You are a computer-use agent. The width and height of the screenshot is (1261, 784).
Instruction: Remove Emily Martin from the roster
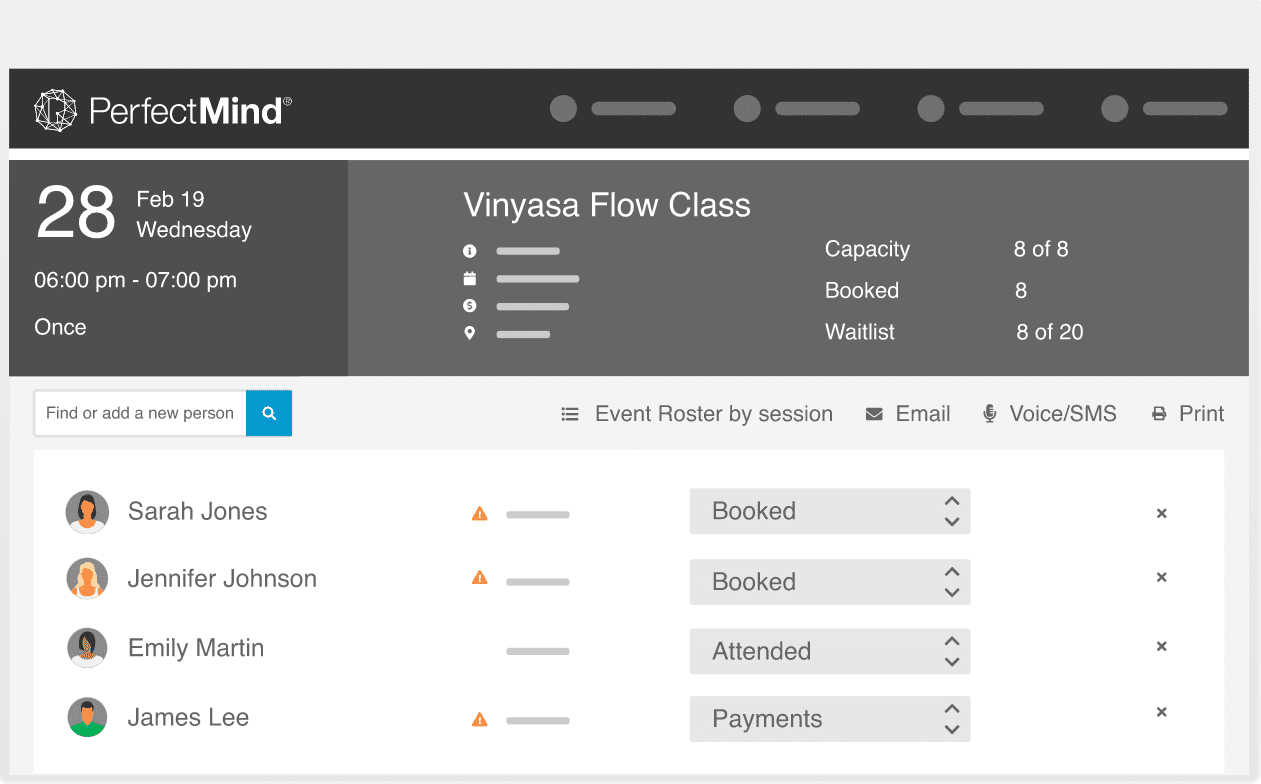(x=1161, y=646)
